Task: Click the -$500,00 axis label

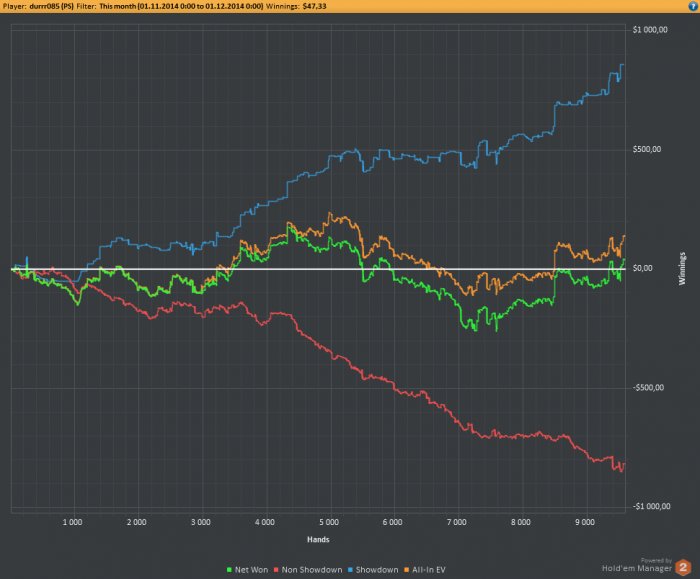Action: point(648,387)
